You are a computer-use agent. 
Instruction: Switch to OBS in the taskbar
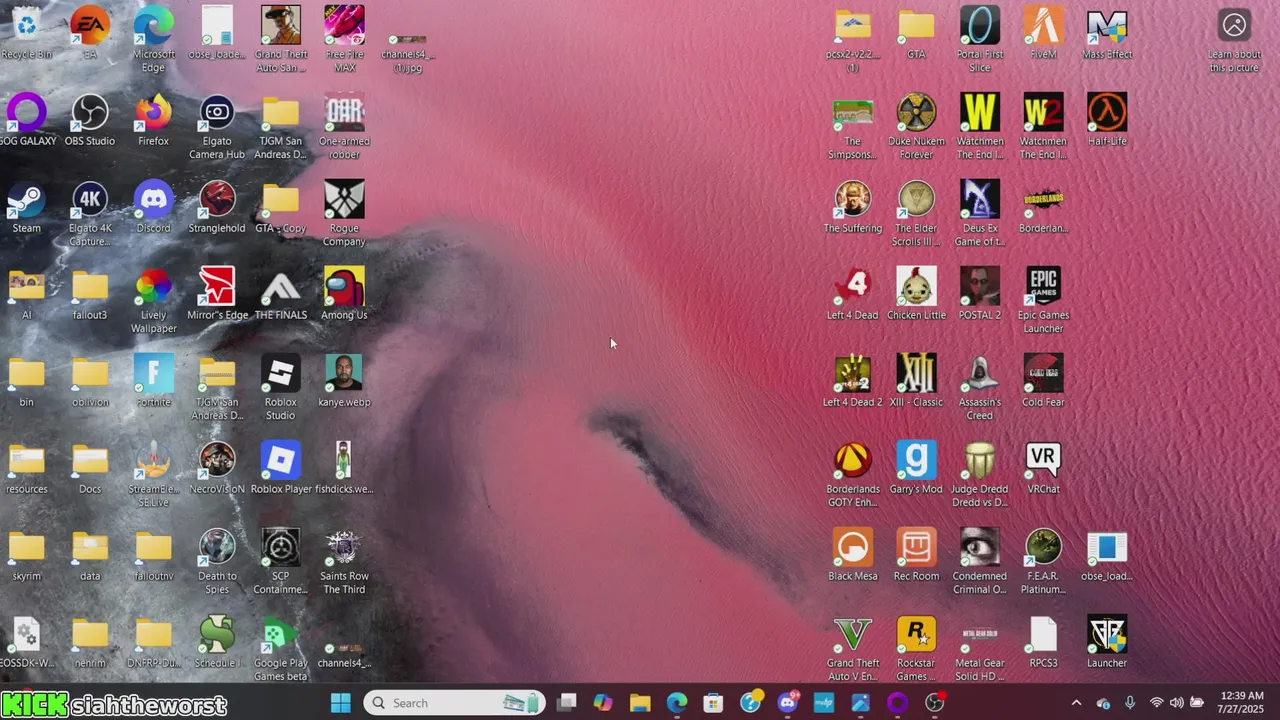(x=934, y=703)
